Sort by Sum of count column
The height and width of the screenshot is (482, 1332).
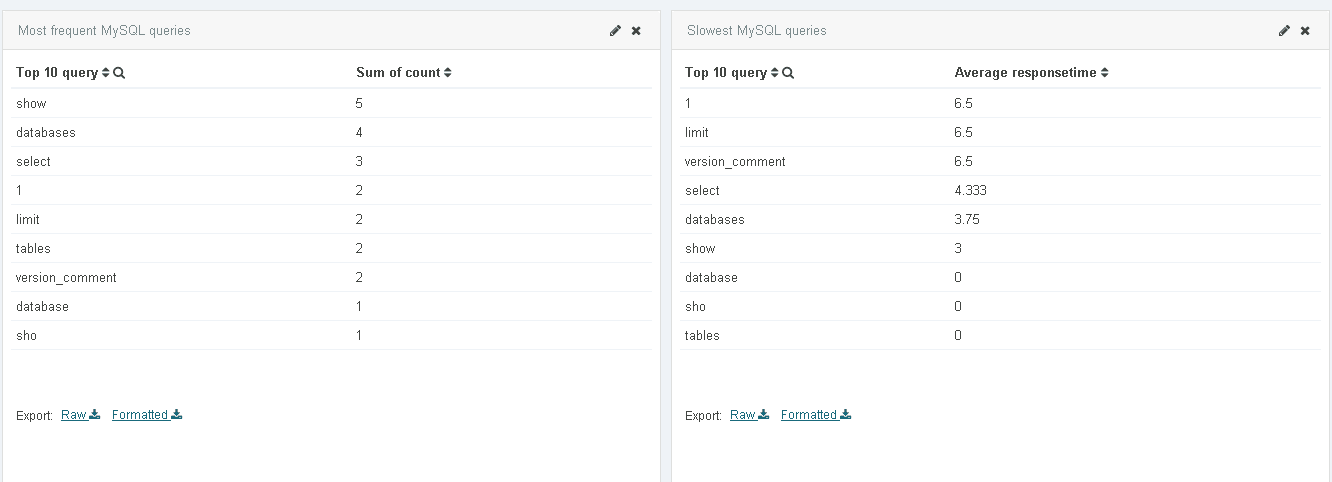(448, 73)
